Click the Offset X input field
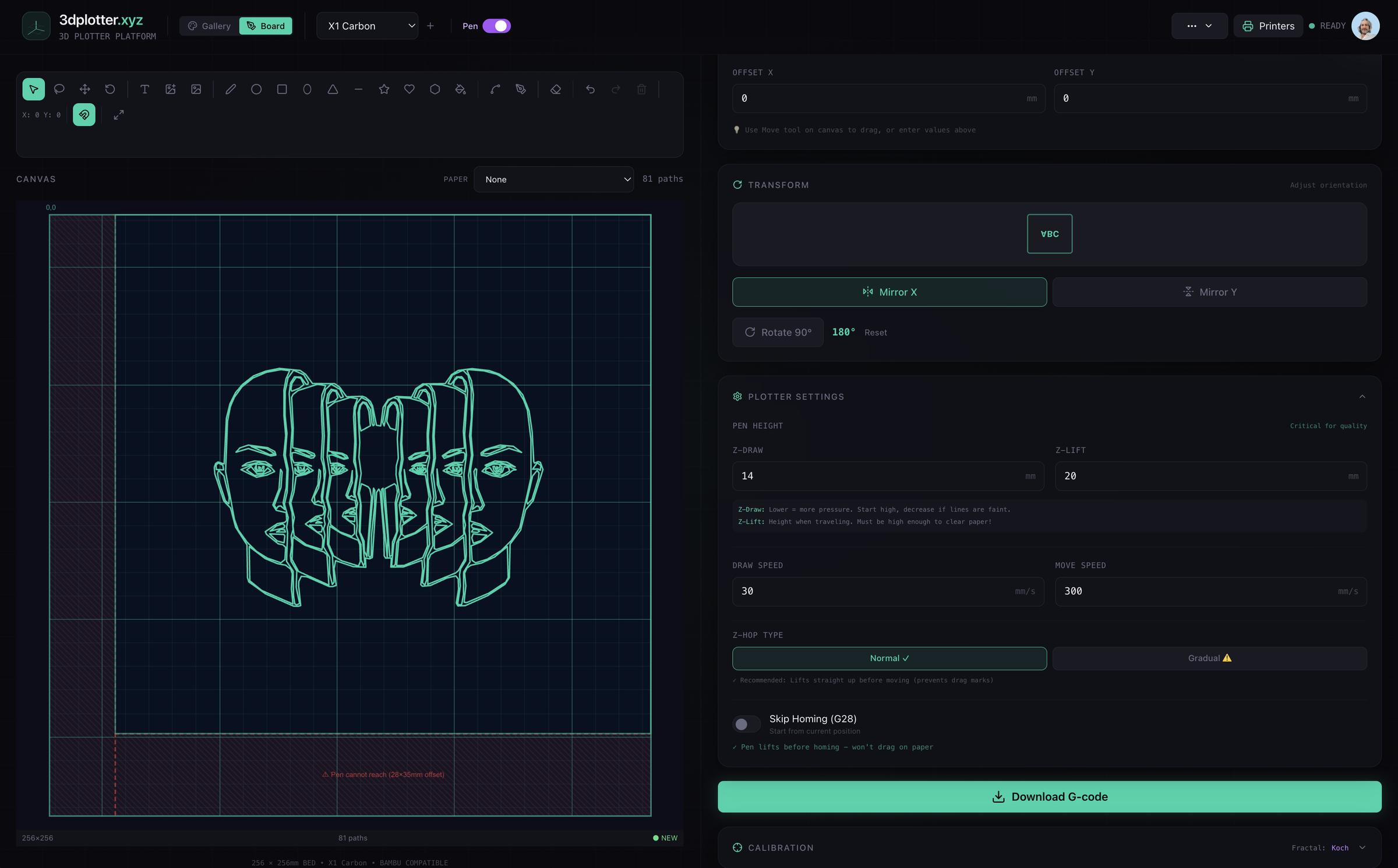Image resolution: width=1398 pixels, height=868 pixels. pyautogui.click(x=888, y=98)
